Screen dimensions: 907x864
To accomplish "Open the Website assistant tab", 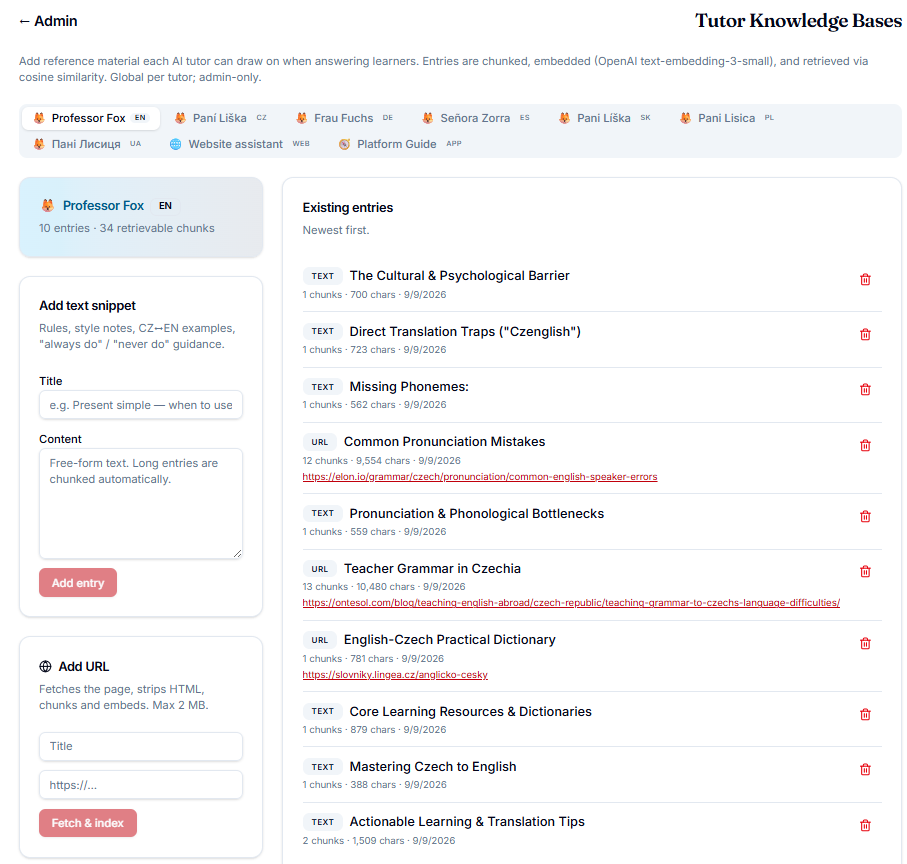I will (x=239, y=144).
